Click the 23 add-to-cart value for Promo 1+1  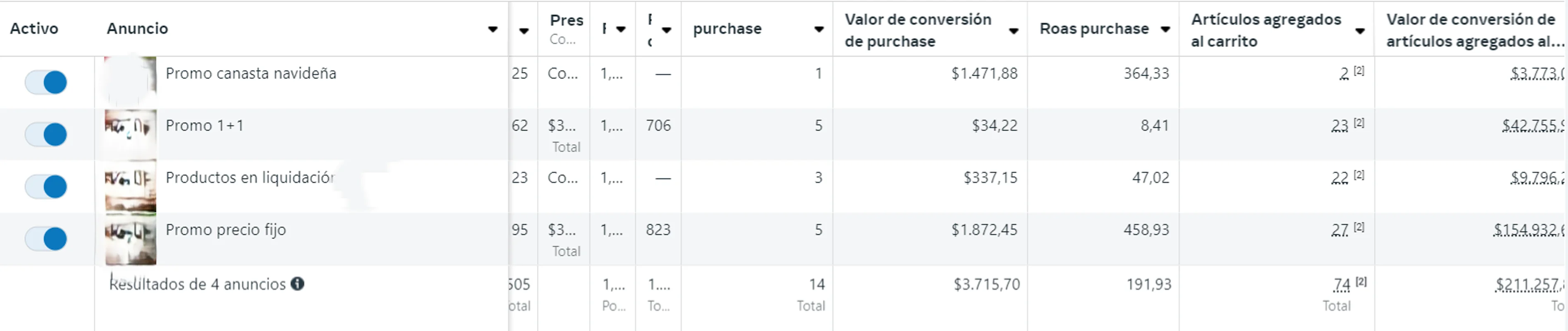click(x=1339, y=125)
